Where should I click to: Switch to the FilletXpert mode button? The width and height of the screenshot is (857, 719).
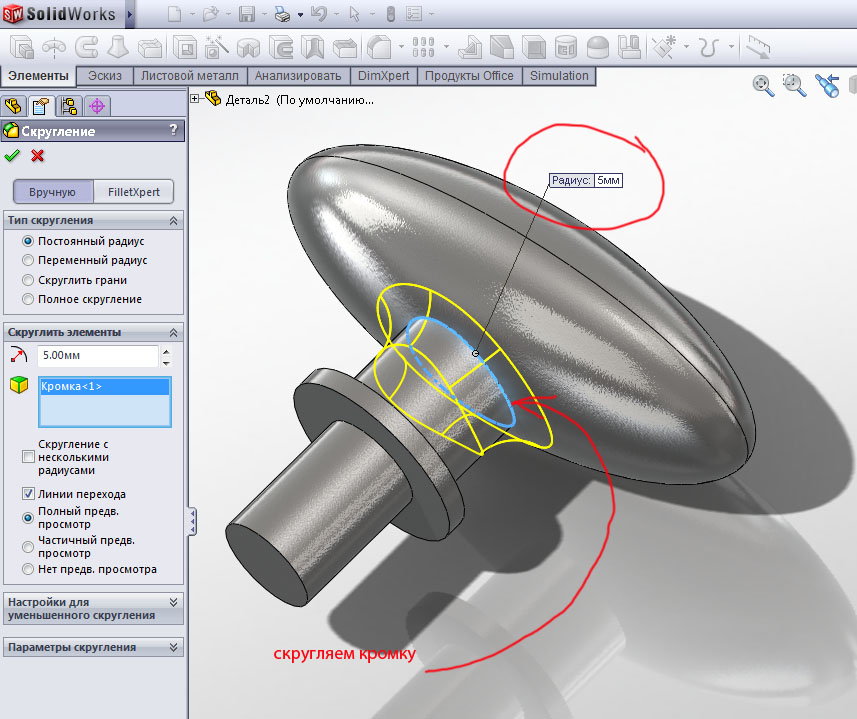(133, 192)
